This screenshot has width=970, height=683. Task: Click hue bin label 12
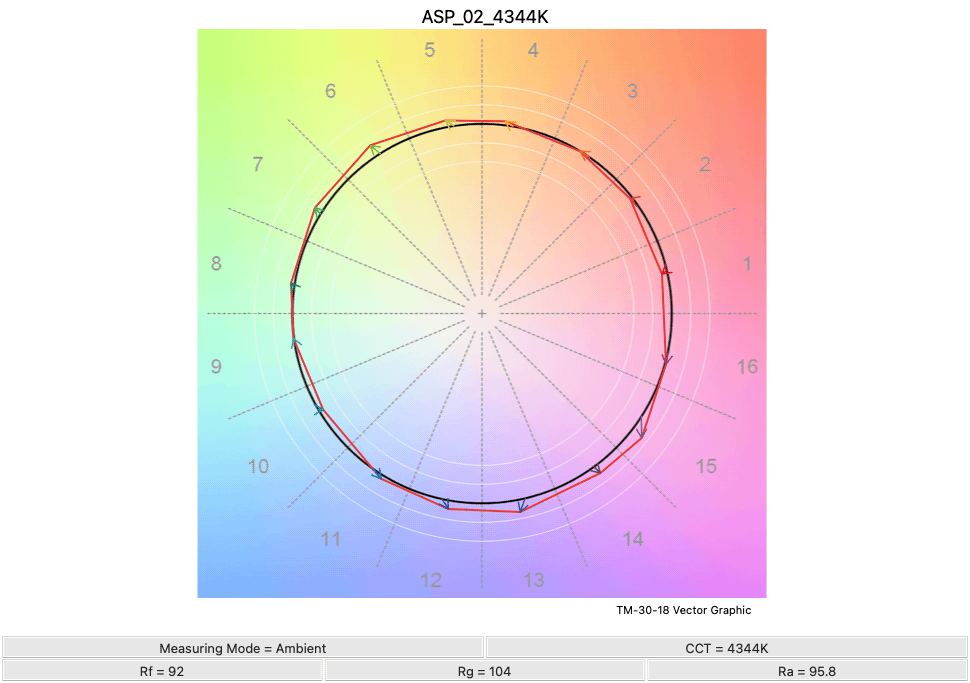click(x=431, y=580)
